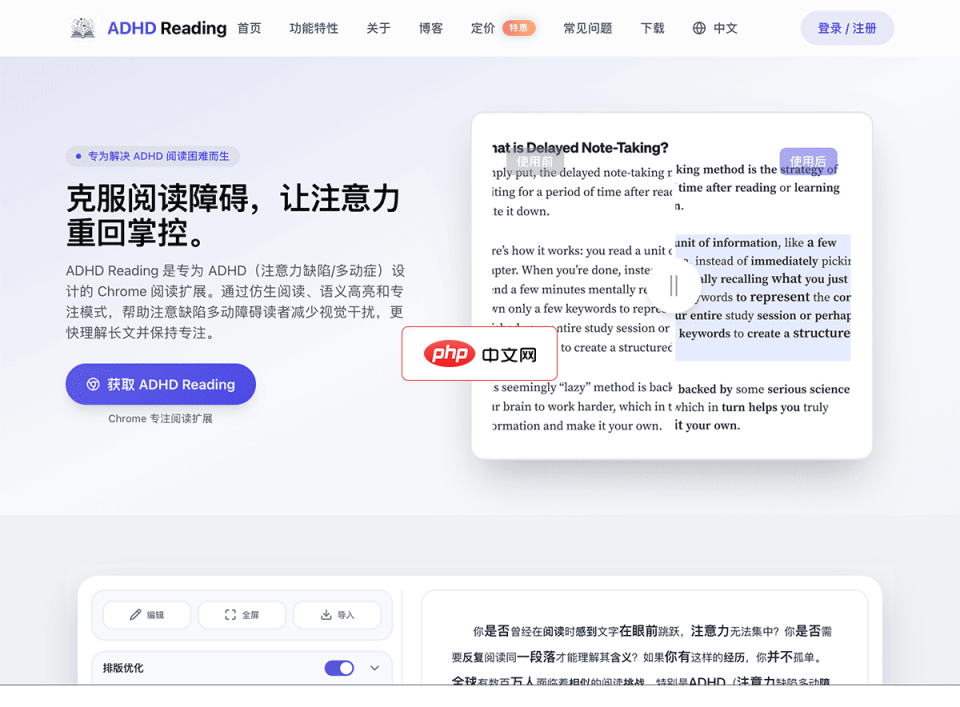
Task: Click the 专为解决 ADHD 阅读困难而生 badge
Action: tap(152, 156)
